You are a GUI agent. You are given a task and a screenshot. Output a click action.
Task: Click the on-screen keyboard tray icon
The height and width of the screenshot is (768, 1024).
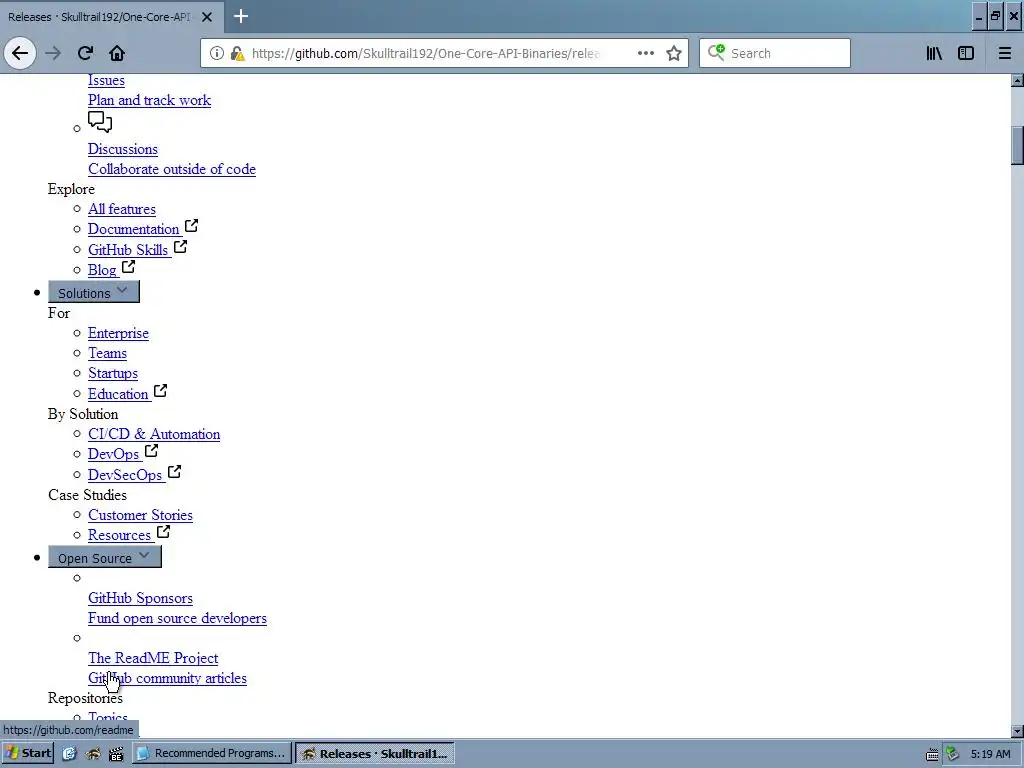(x=932, y=754)
